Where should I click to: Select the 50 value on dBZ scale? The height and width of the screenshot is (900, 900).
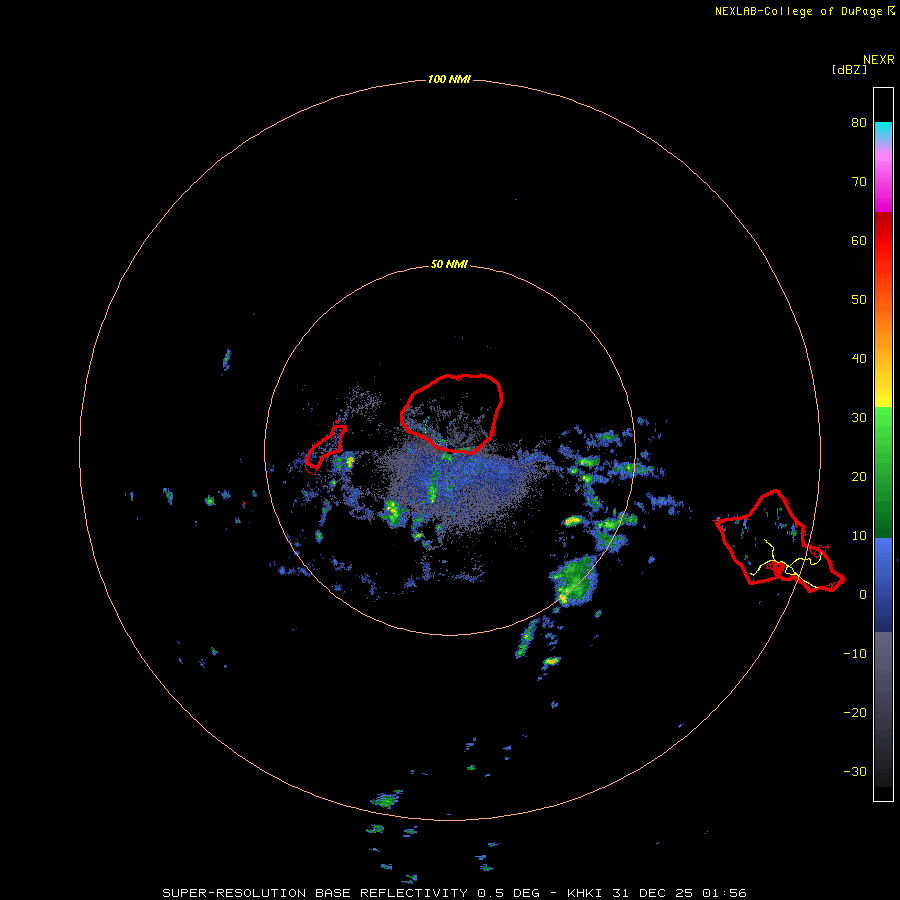coord(859,300)
